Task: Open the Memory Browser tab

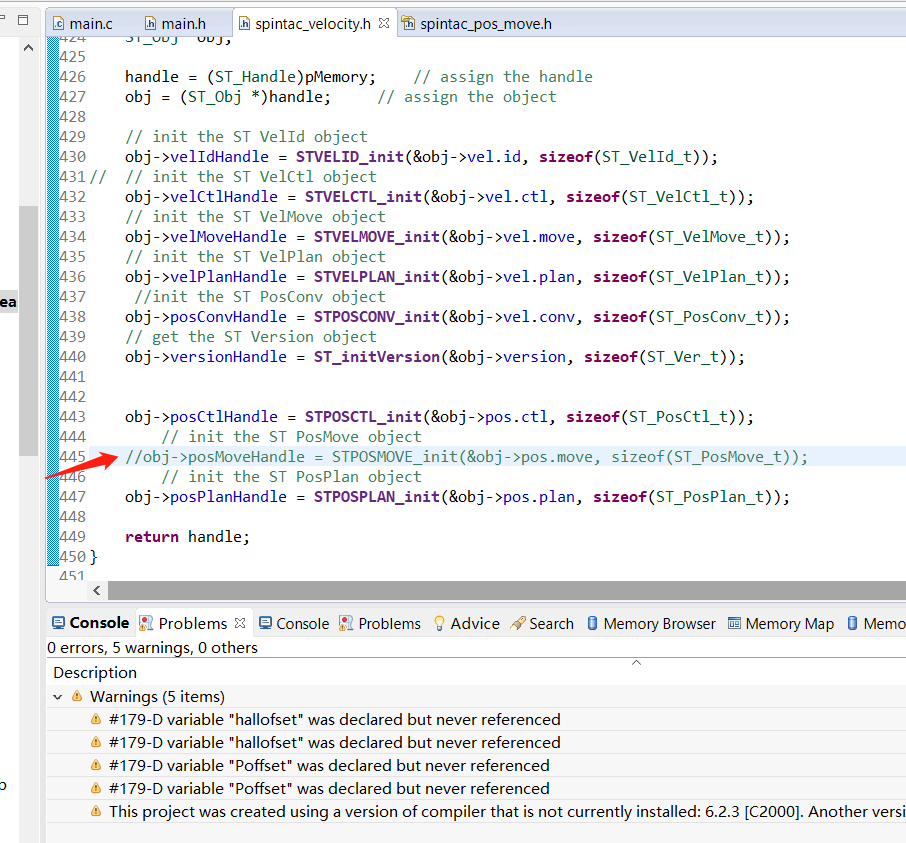Action: (651, 623)
